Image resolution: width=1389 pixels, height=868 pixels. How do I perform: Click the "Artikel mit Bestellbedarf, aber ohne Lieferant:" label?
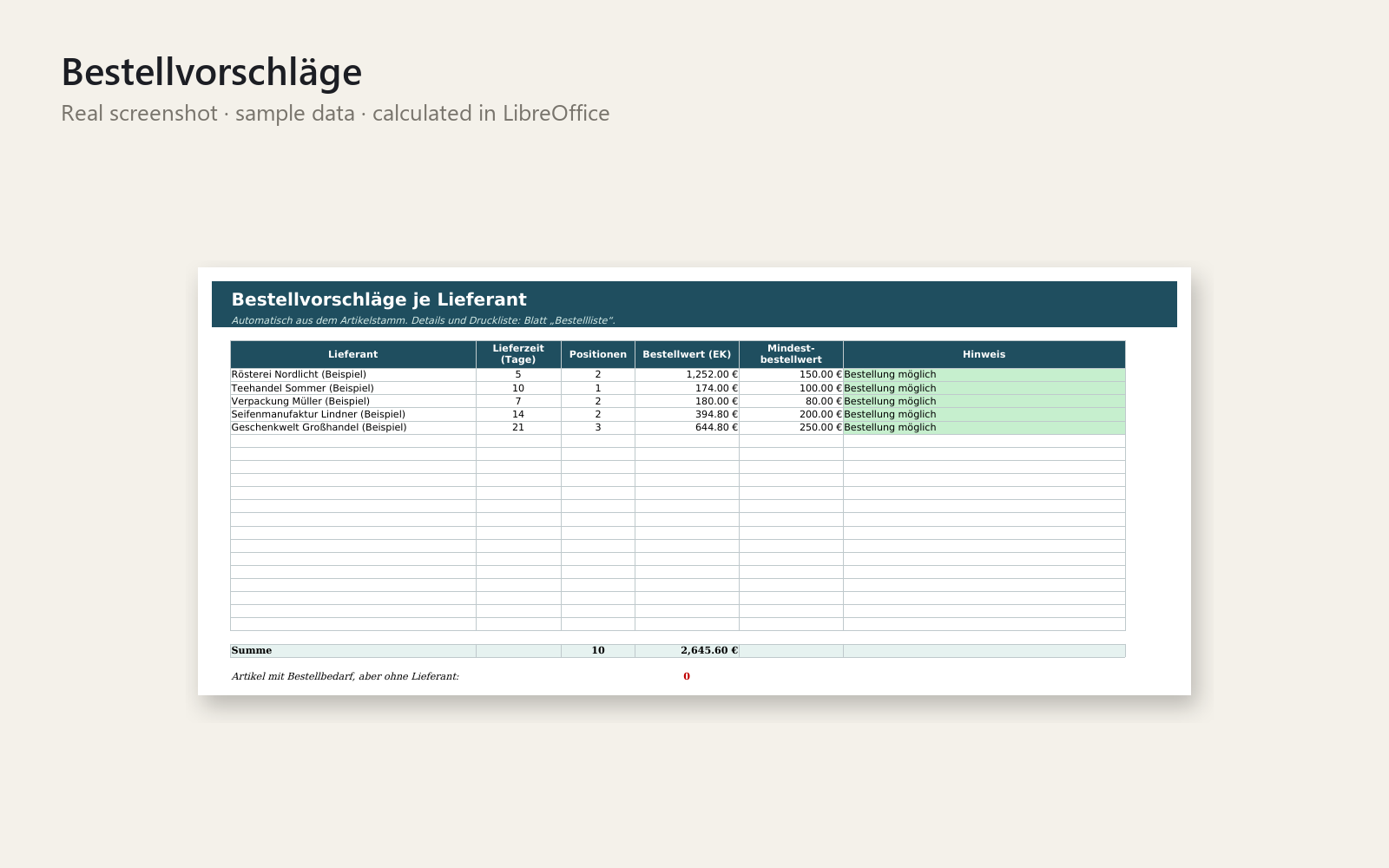(345, 676)
